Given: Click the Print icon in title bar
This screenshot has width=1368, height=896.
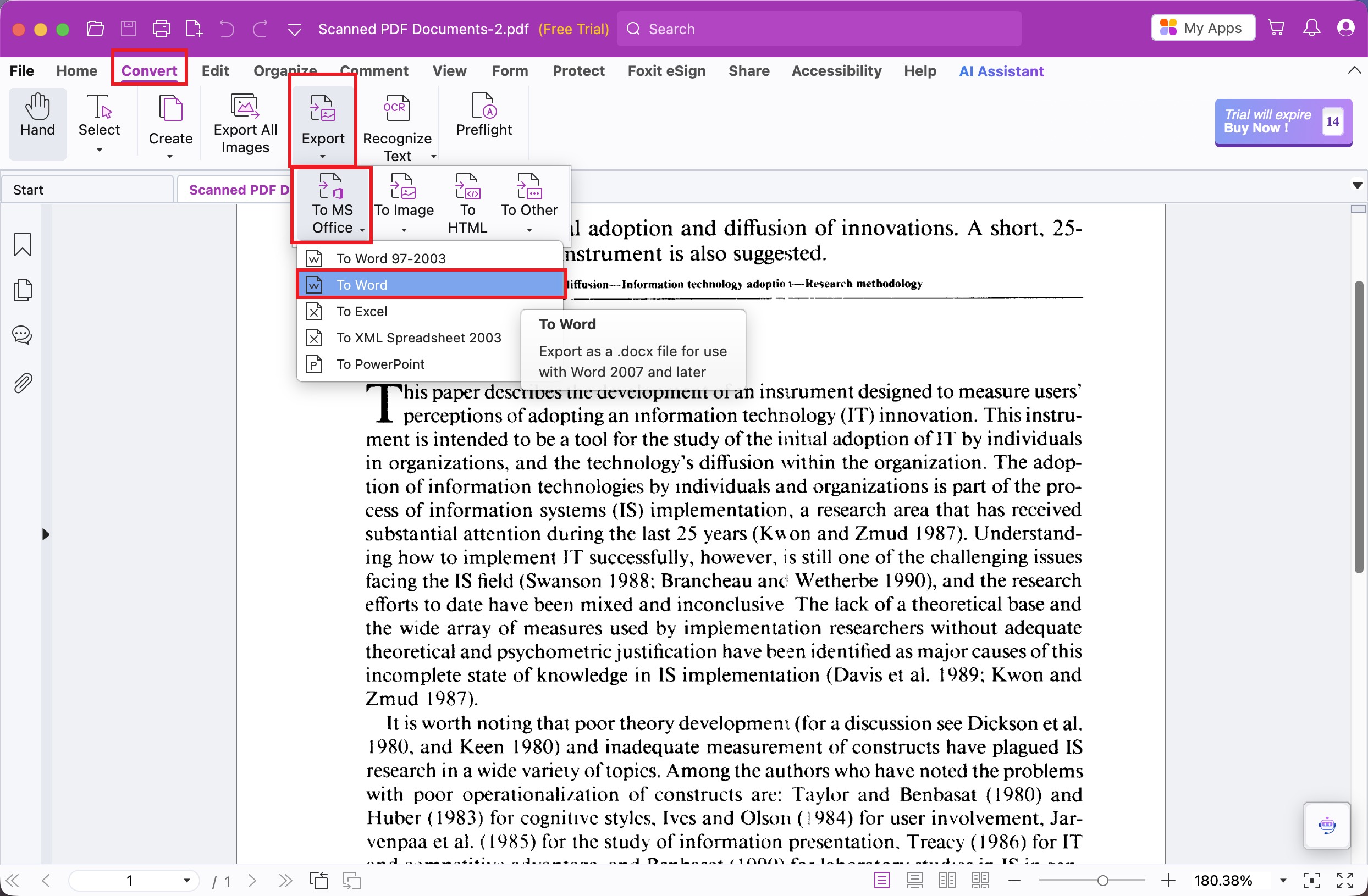Looking at the screenshot, I should click(162, 28).
